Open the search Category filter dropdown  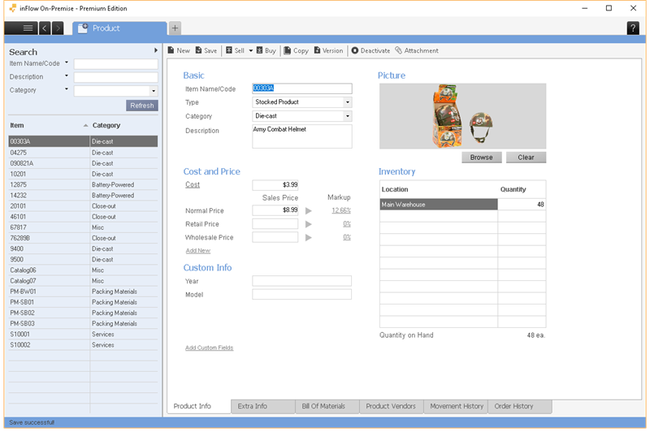(153, 91)
